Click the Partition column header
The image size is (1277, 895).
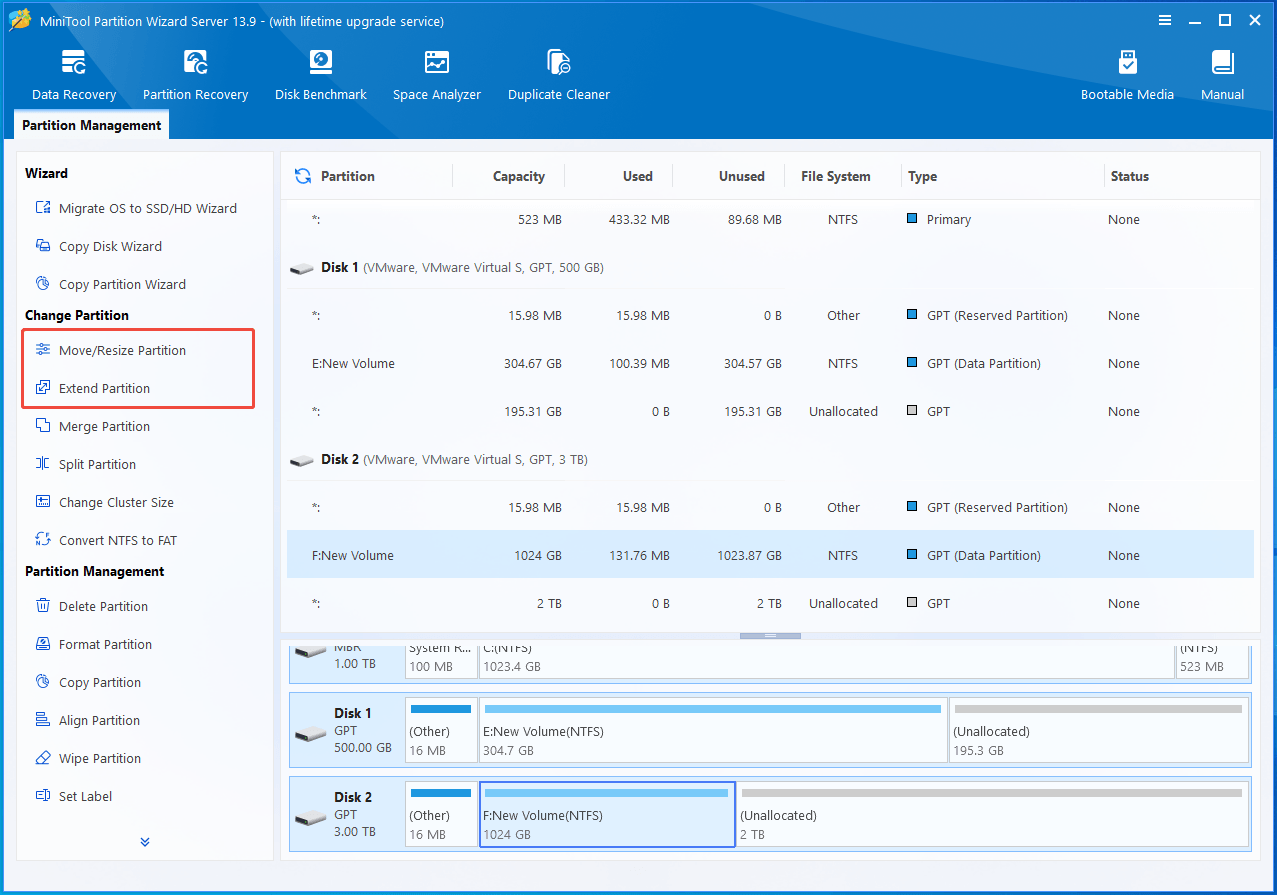[347, 176]
